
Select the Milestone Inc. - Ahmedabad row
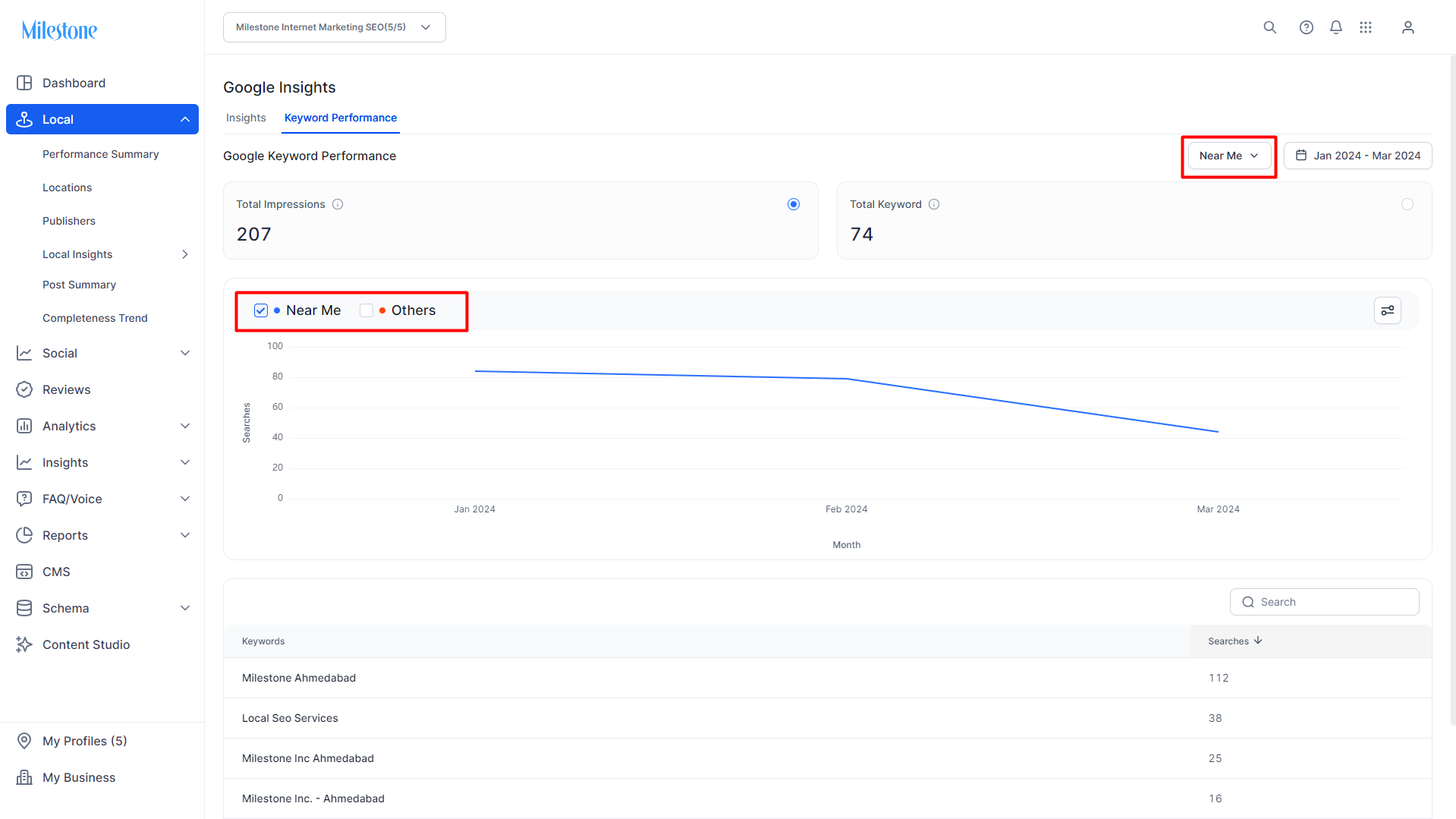pos(828,799)
